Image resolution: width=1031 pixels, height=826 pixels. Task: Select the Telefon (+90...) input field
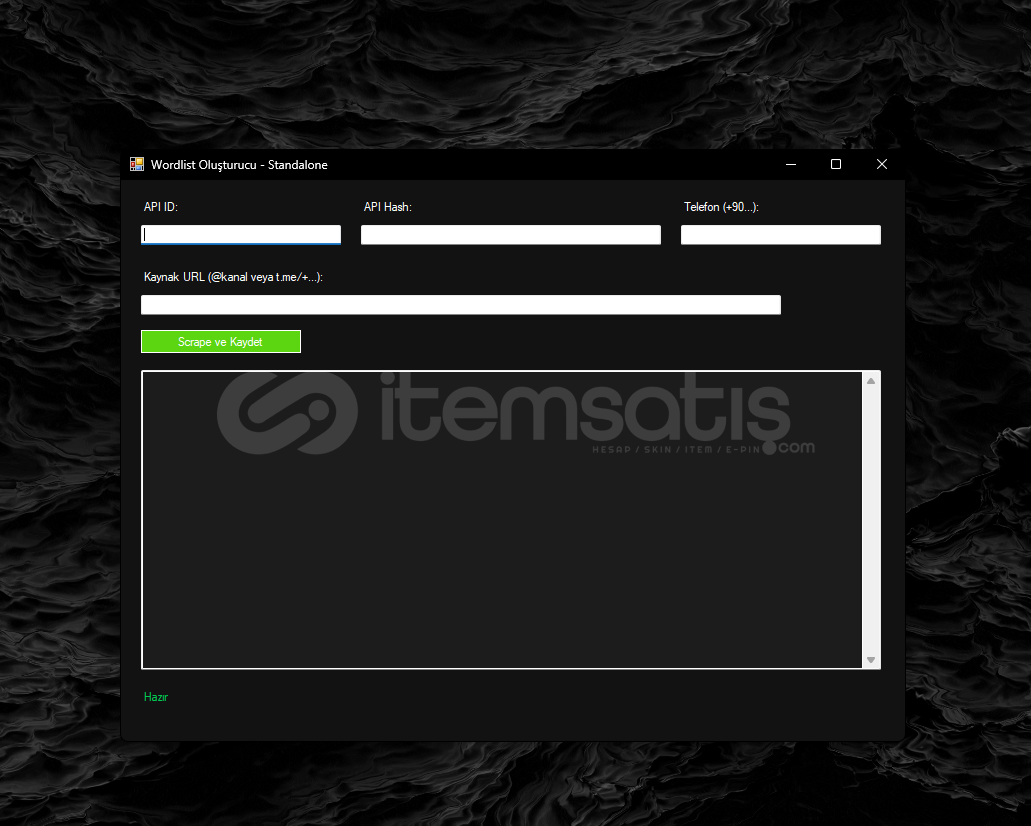(x=780, y=235)
